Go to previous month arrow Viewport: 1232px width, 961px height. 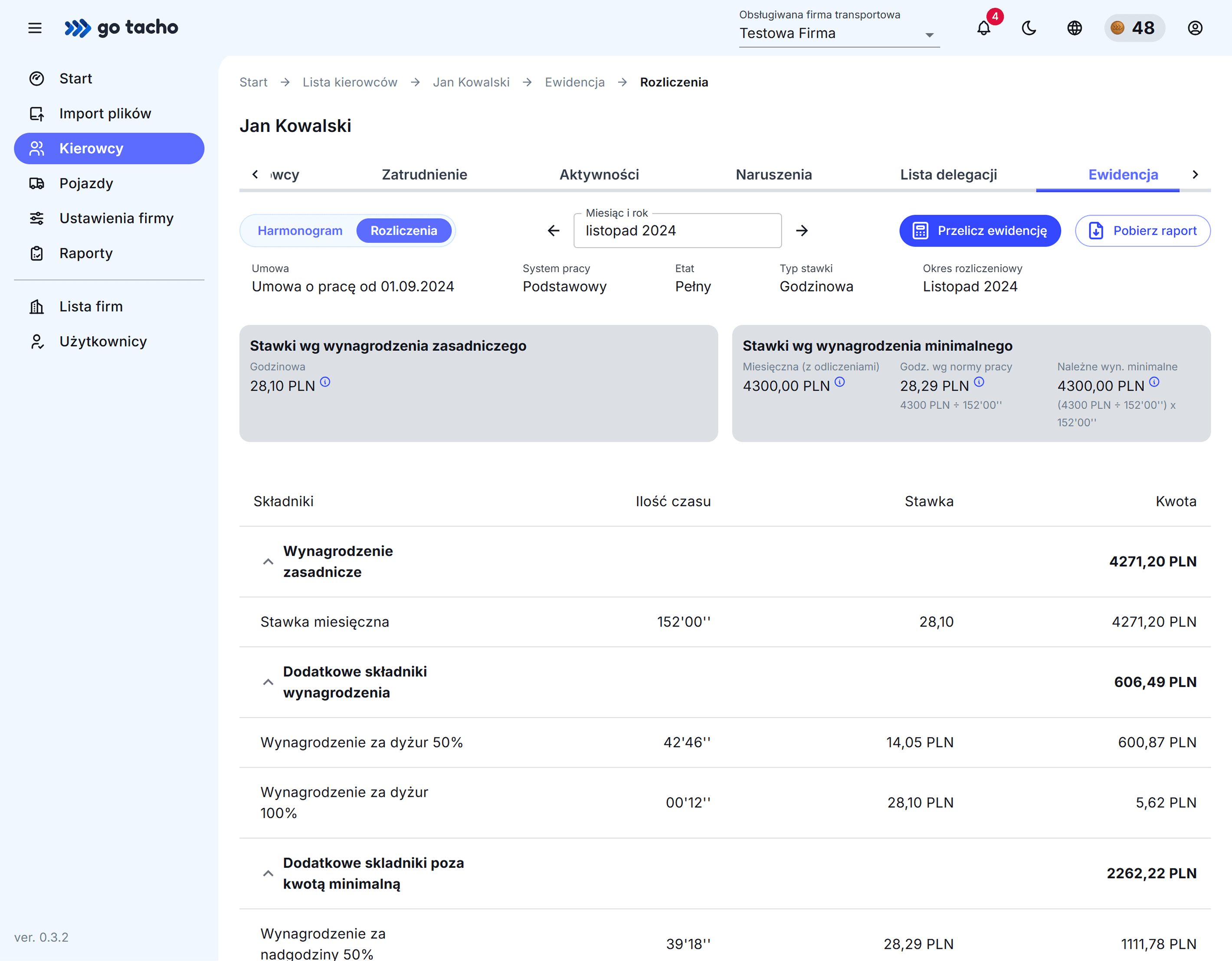pos(554,231)
